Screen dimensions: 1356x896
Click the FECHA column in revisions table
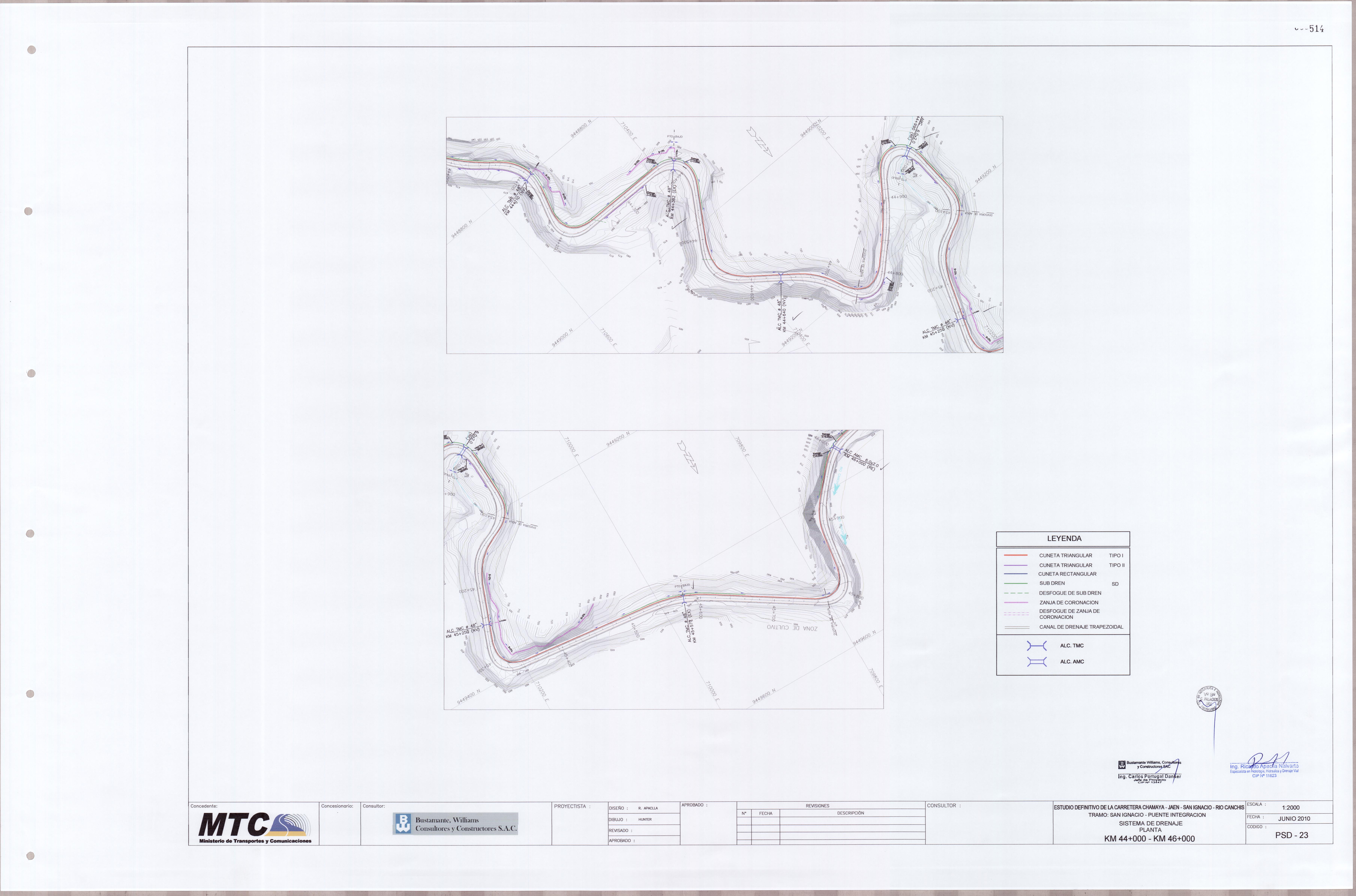tap(766, 813)
